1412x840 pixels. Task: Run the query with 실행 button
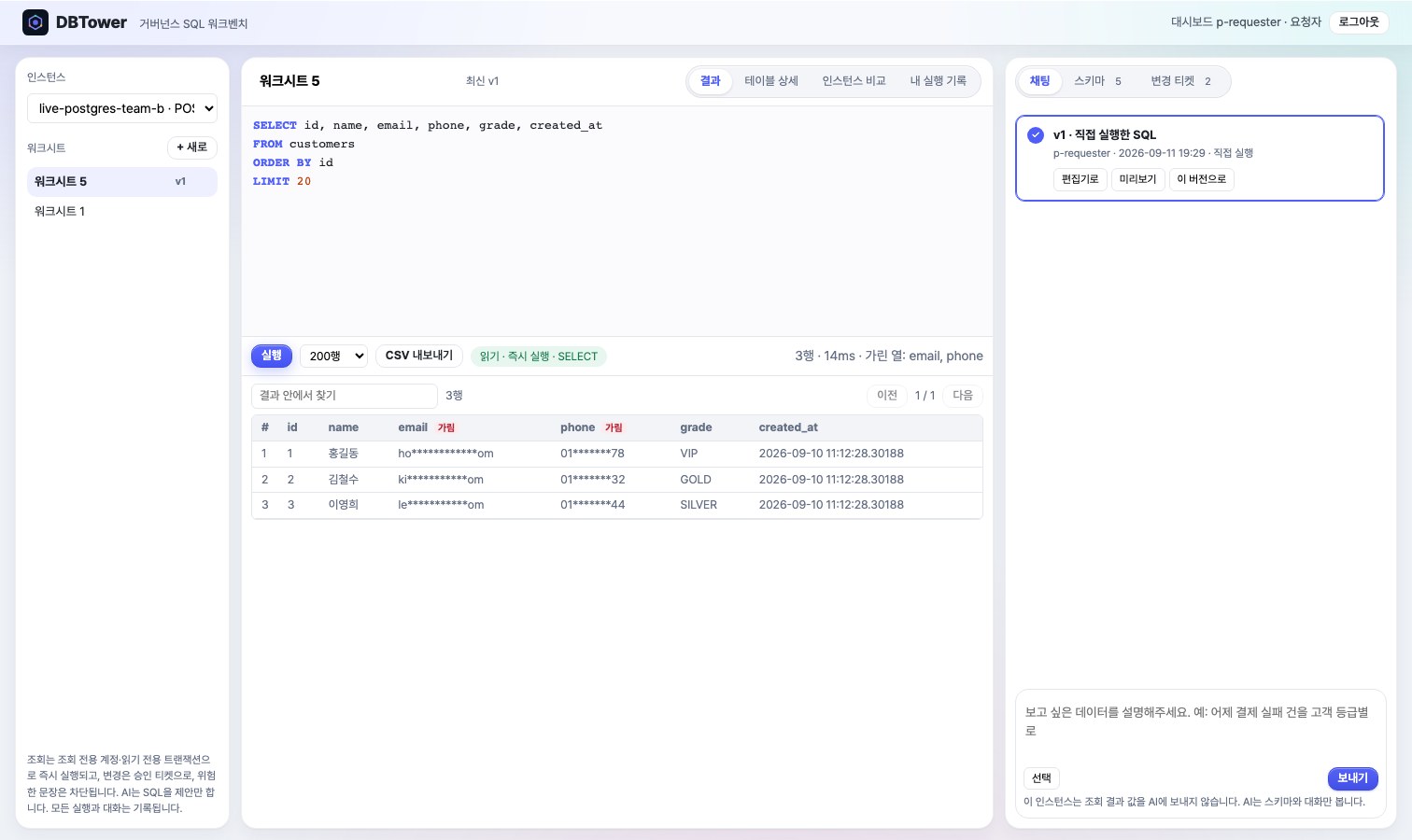272,356
